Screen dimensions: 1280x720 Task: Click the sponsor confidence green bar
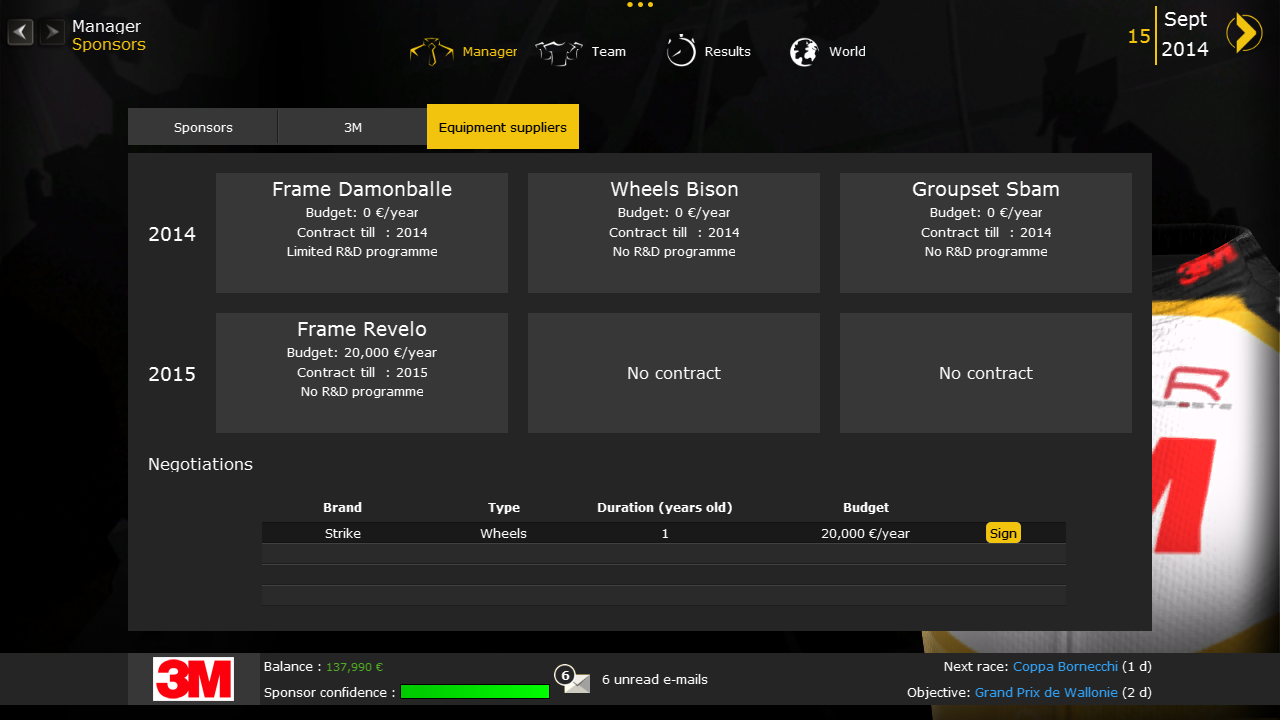475,692
